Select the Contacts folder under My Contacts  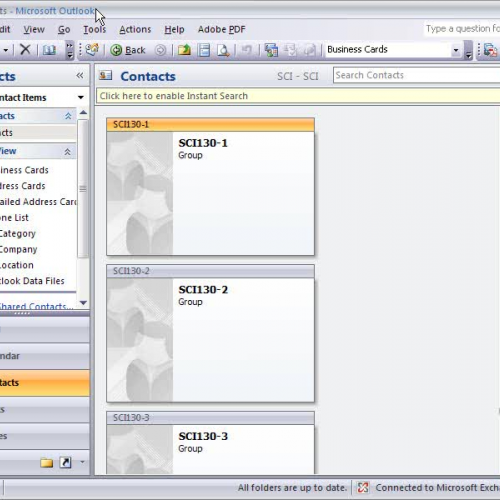[x=38, y=133]
